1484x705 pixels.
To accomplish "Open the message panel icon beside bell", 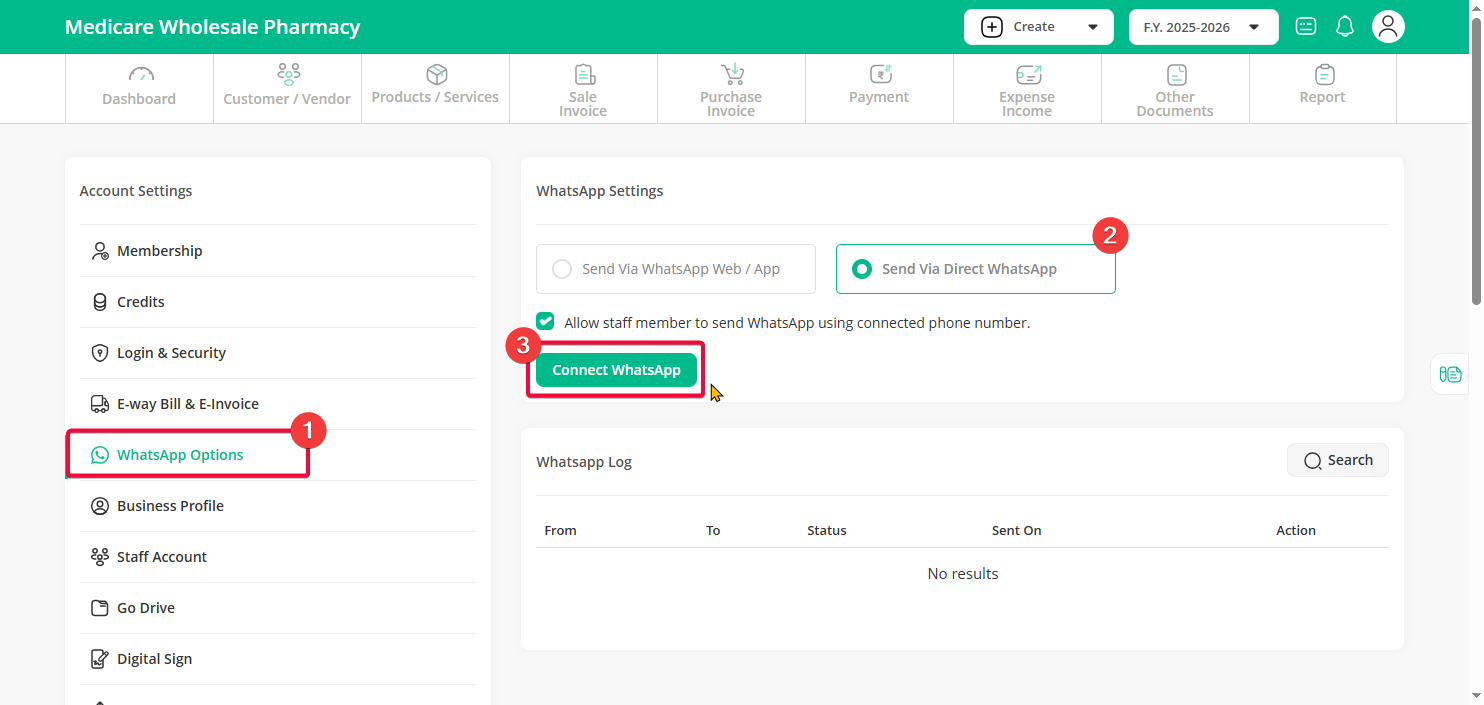I will (x=1306, y=27).
